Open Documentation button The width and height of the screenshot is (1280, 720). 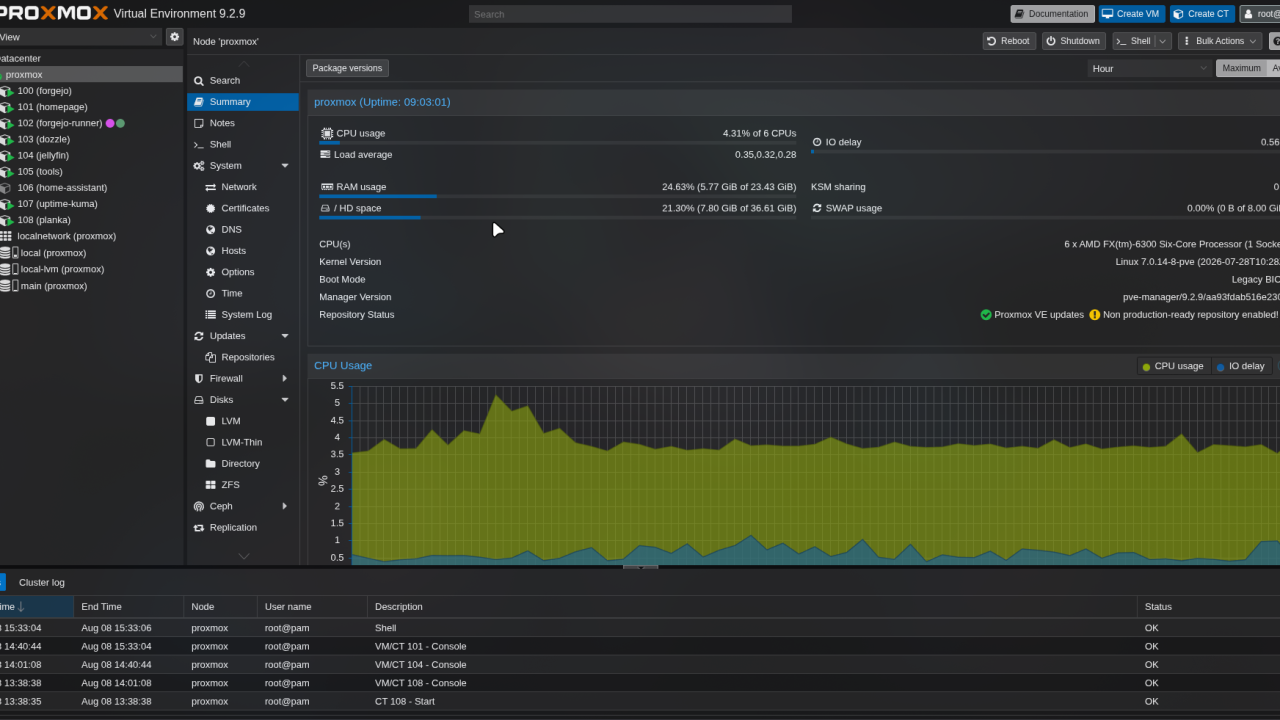1052,14
